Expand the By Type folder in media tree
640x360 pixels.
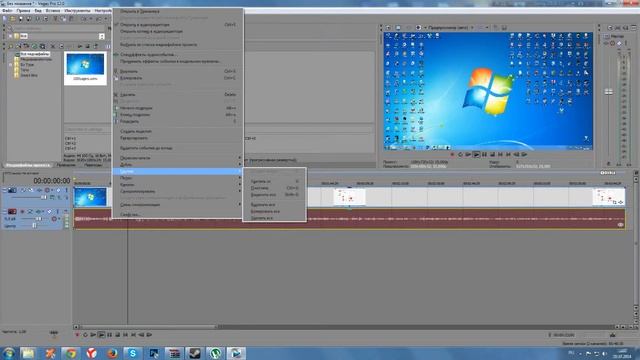point(11,64)
